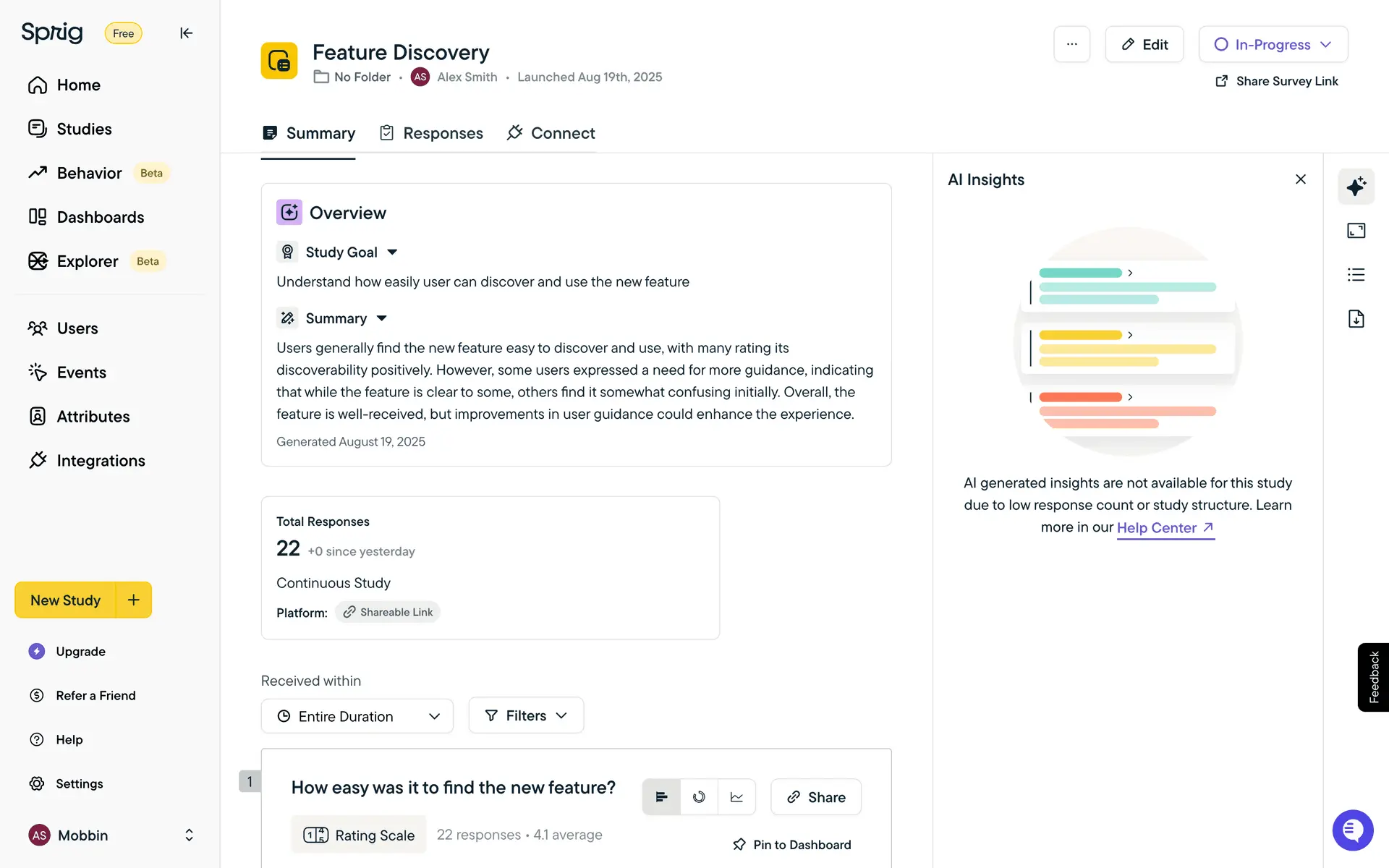The image size is (1389, 868).
Task: Click the Edit button
Action: pos(1144,44)
